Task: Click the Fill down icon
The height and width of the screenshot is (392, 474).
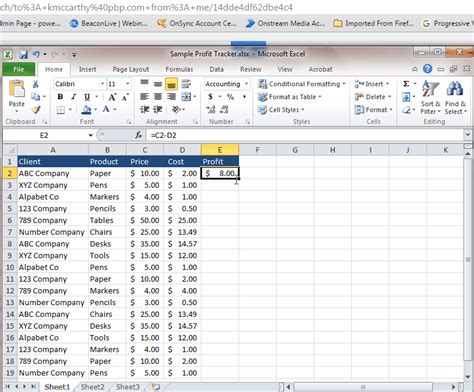Action: click(406, 97)
